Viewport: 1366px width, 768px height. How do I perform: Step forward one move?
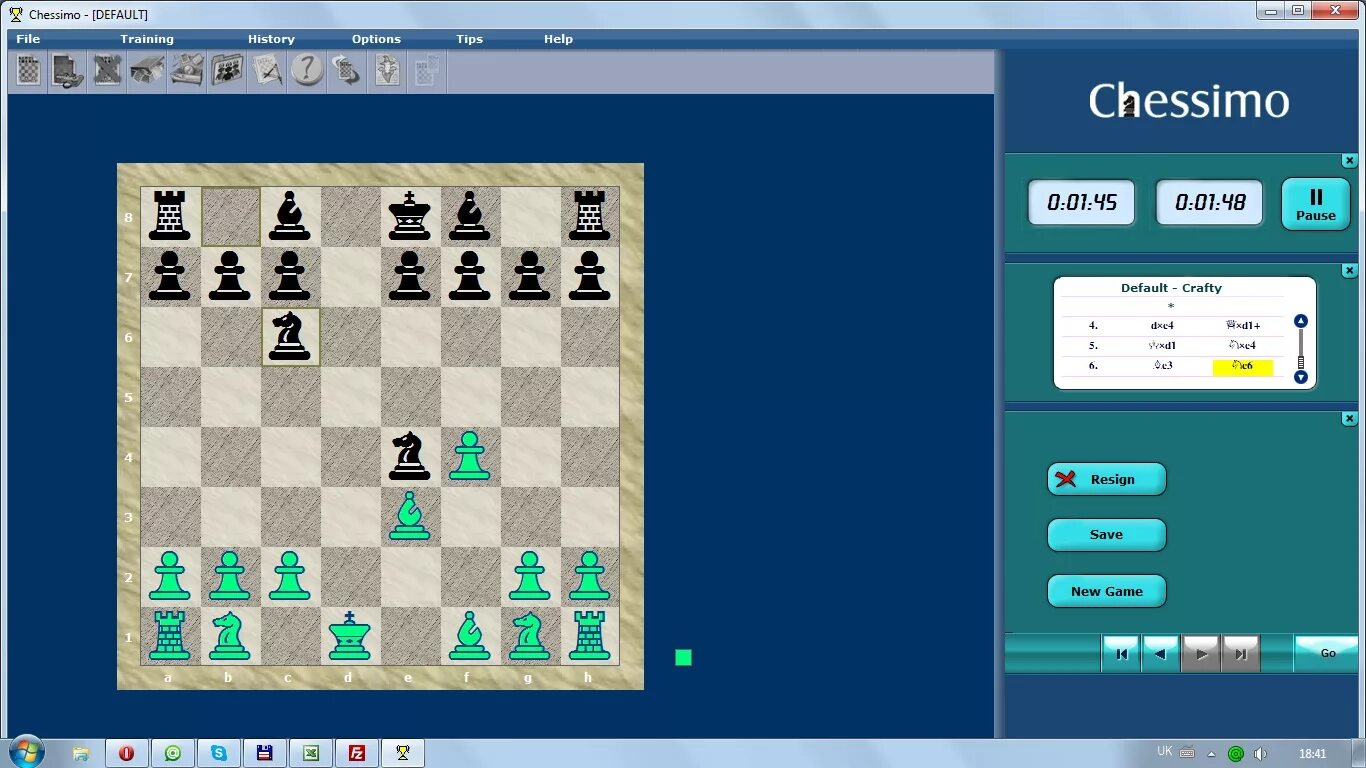tap(1201, 654)
